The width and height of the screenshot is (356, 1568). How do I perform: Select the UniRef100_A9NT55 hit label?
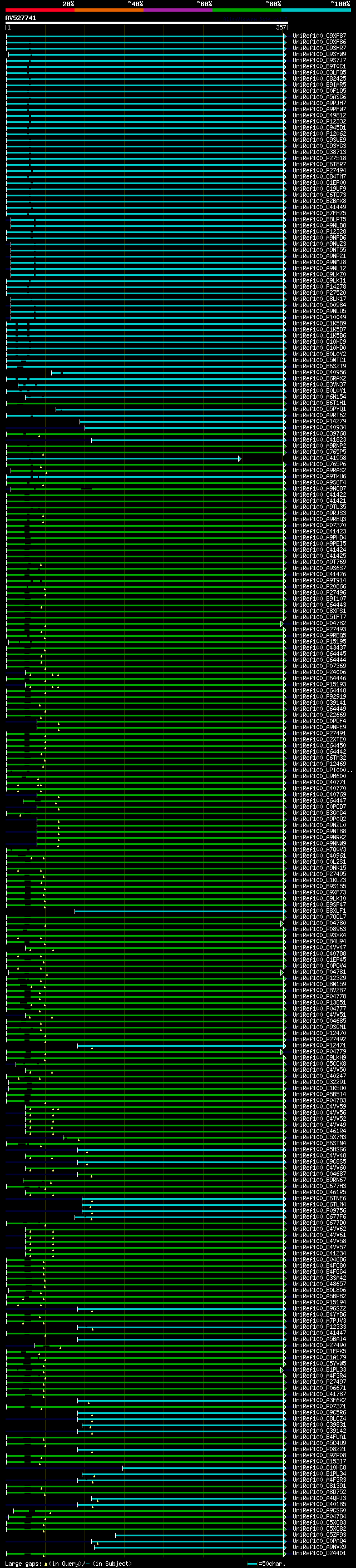pos(319,250)
